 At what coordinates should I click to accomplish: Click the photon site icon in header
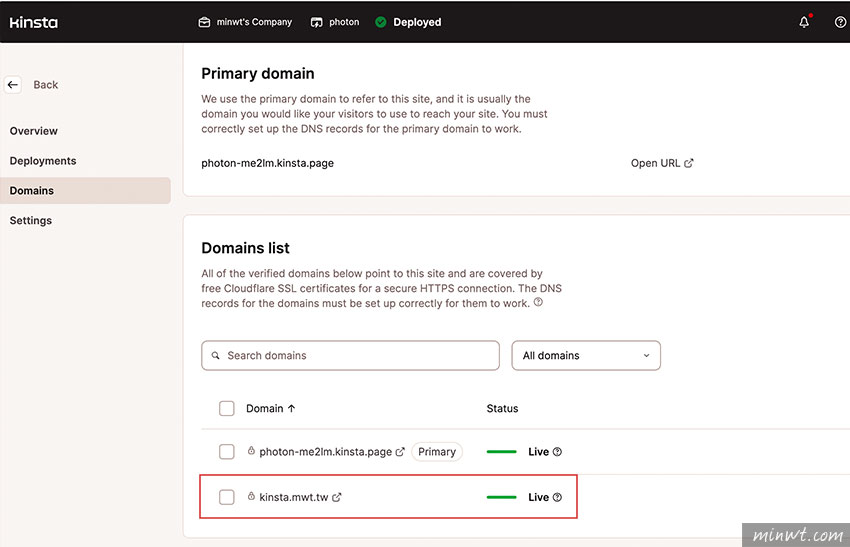tap(317, 22)
